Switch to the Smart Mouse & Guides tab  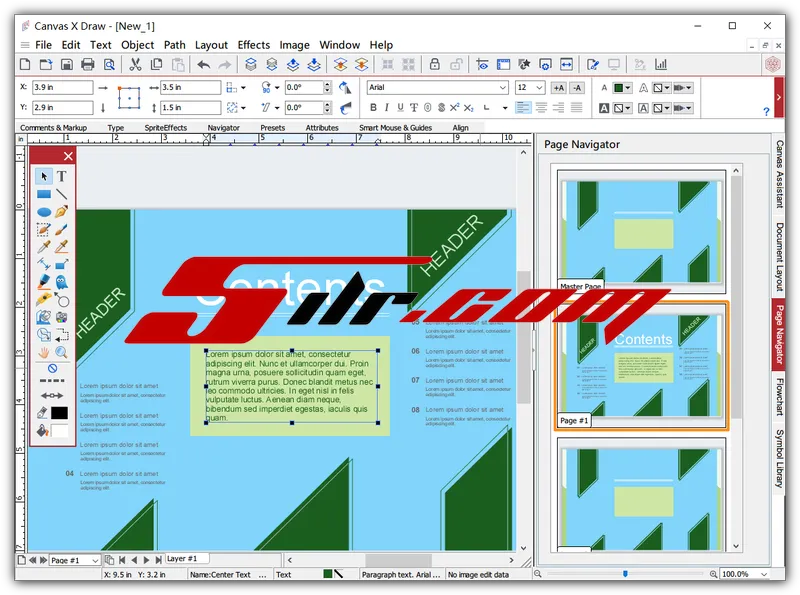[395, 128]
